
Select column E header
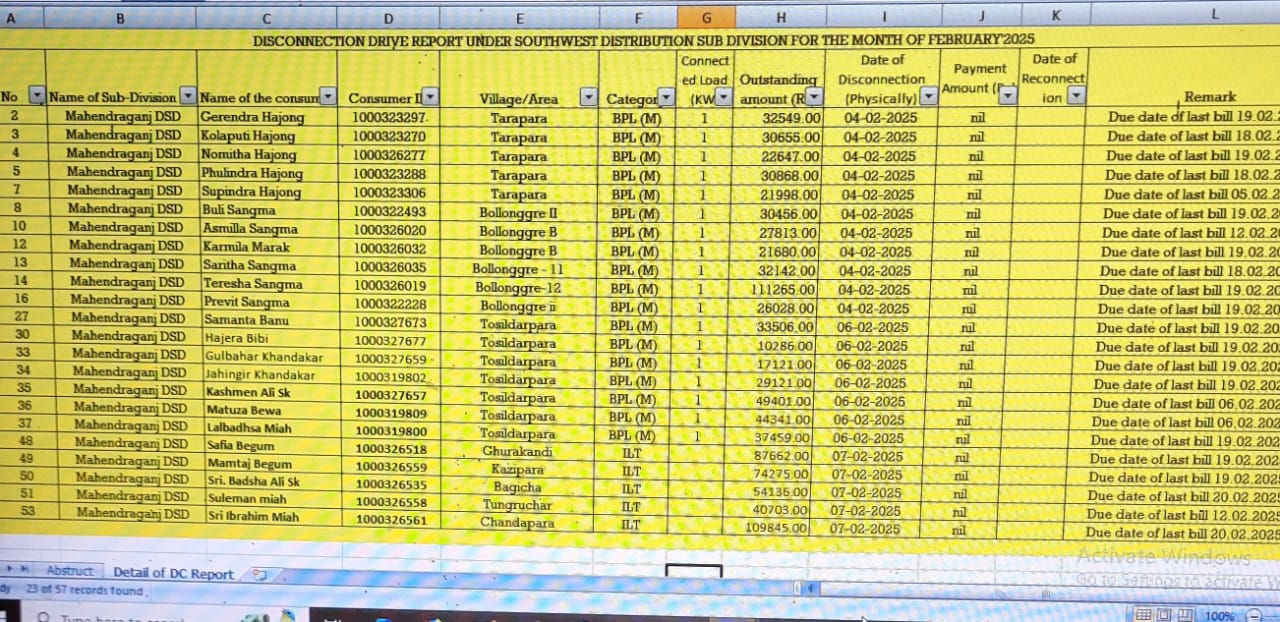pos(519,18)
